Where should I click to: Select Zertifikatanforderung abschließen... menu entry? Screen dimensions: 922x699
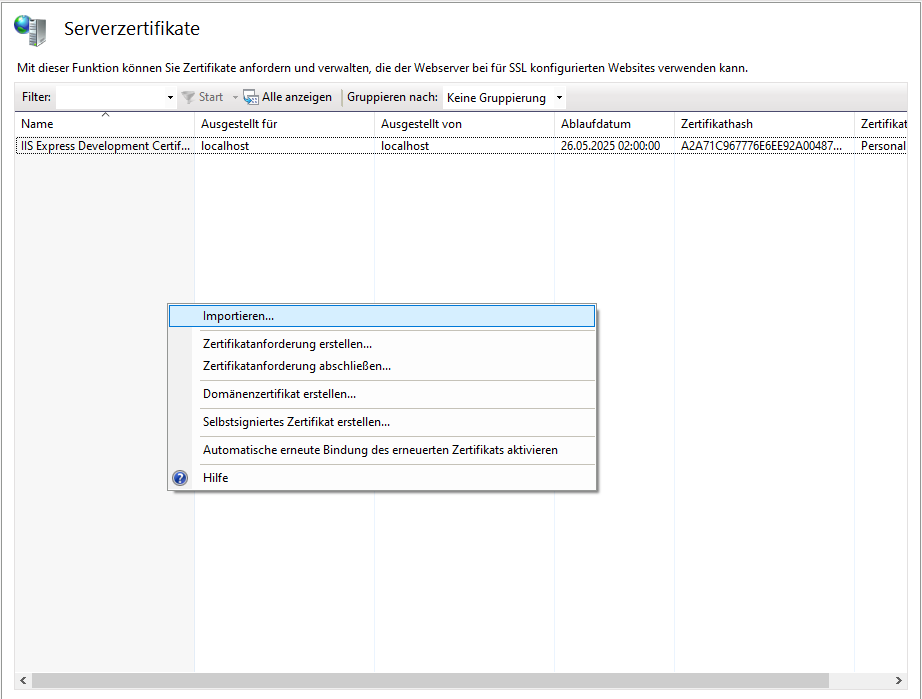pyautogui.click(x=296, y=366)
